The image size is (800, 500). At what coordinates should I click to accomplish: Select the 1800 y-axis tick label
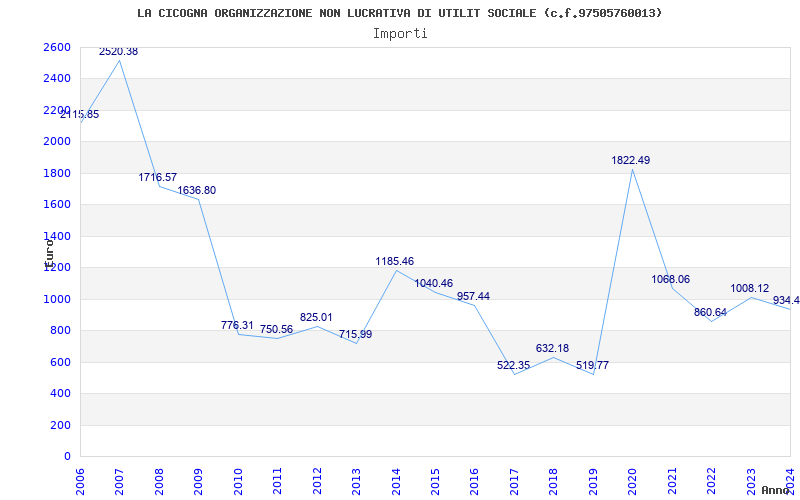(x=58, y=173)
